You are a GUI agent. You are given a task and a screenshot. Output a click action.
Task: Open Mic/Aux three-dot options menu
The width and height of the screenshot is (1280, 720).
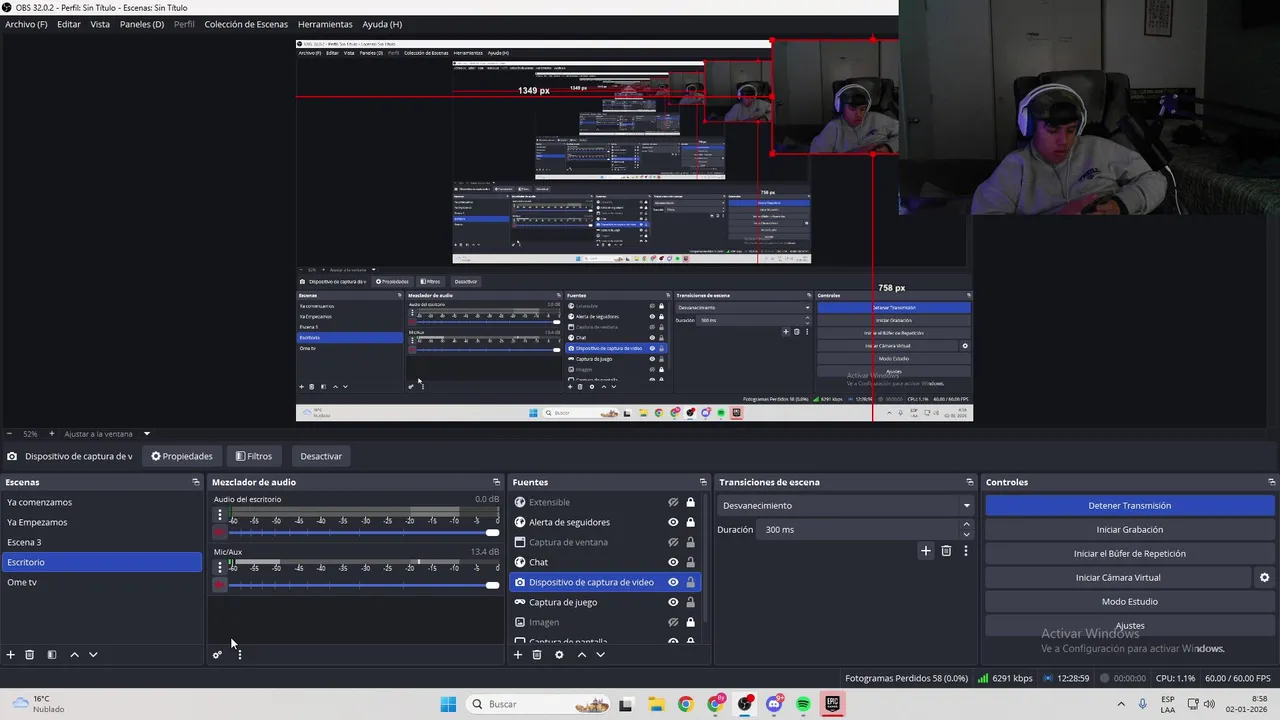pos(220,567)
